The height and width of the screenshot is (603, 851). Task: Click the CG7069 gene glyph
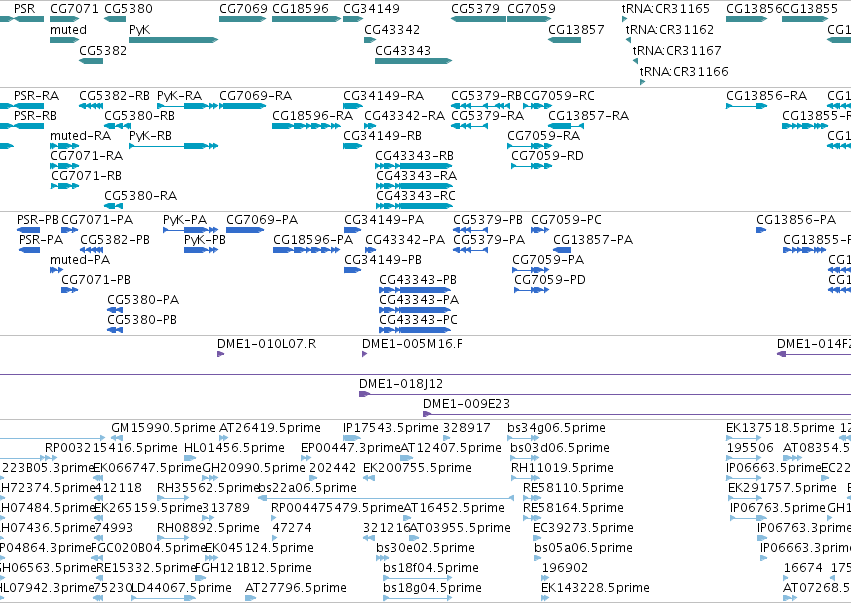243,19
